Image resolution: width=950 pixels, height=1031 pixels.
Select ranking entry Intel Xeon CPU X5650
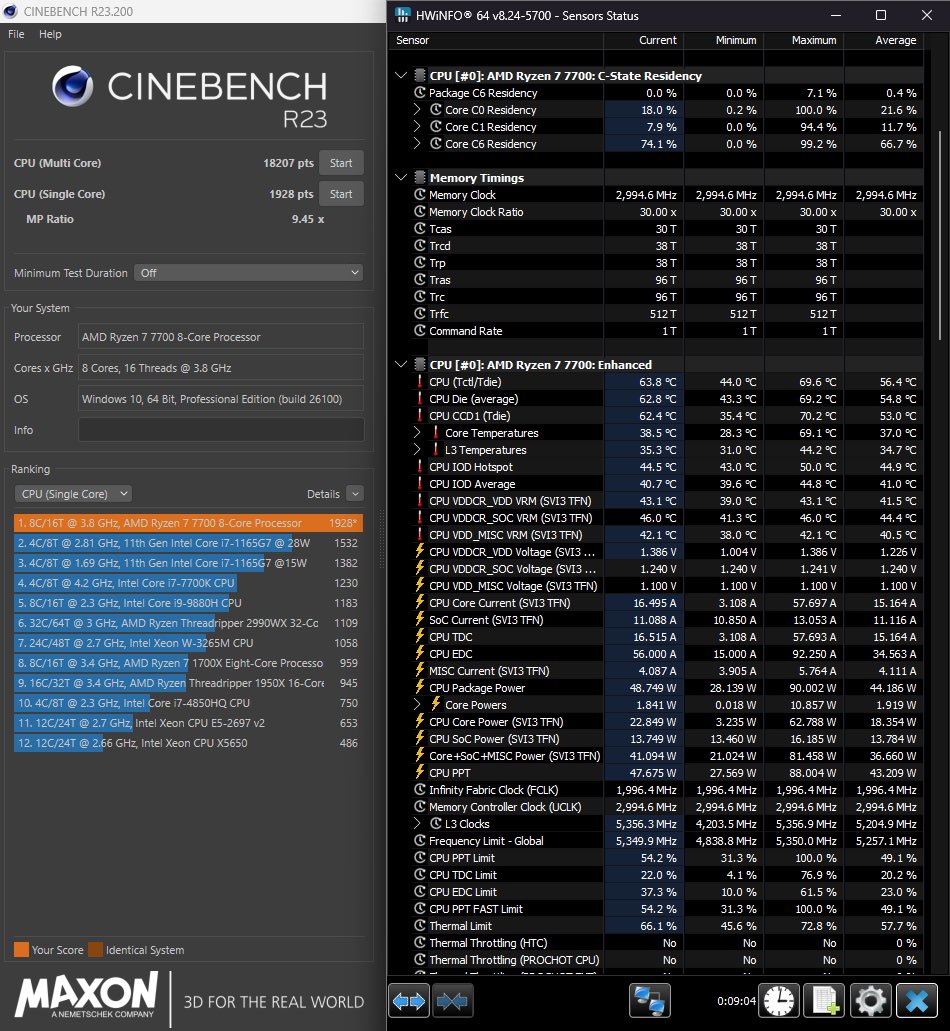pos(188,743)
